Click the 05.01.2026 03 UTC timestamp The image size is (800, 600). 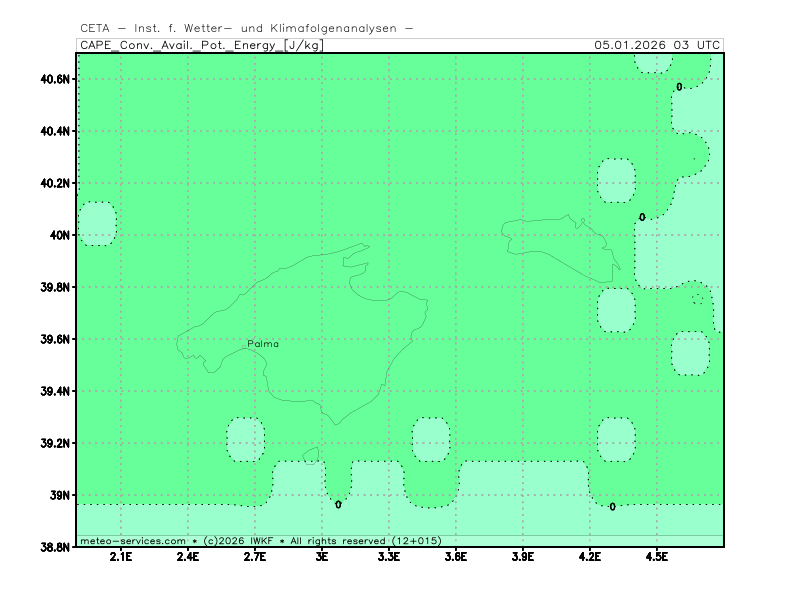coord(656,45)
